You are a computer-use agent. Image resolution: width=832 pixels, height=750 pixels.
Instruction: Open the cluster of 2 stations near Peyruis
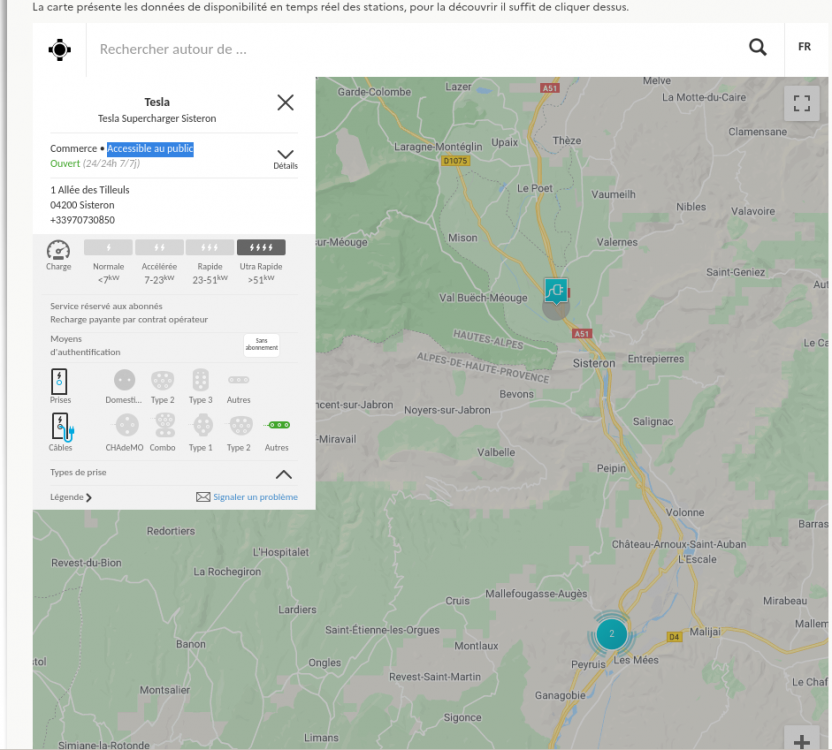tap(611, 634)
